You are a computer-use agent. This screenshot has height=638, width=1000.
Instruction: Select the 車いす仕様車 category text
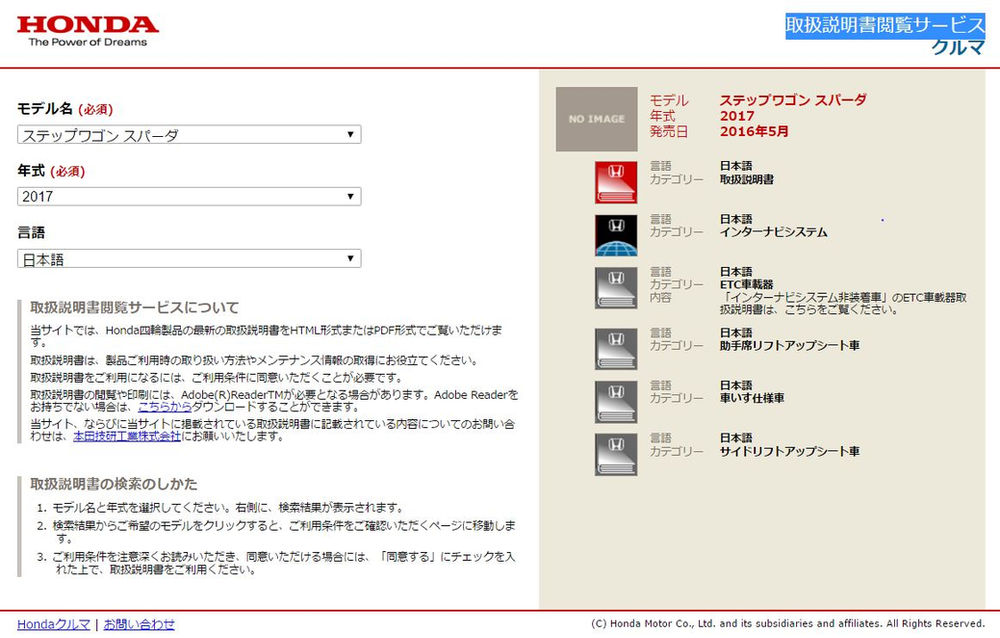tap(752, 398)
